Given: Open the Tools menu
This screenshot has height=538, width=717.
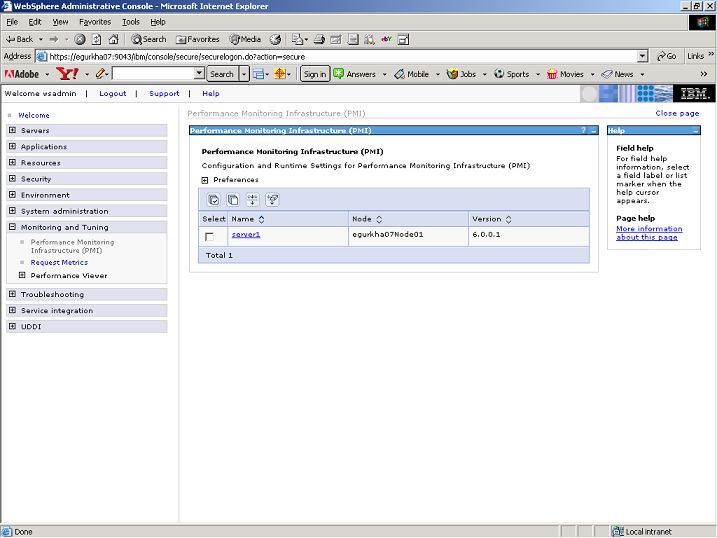Looking at the screenshot, I should 131,22.
